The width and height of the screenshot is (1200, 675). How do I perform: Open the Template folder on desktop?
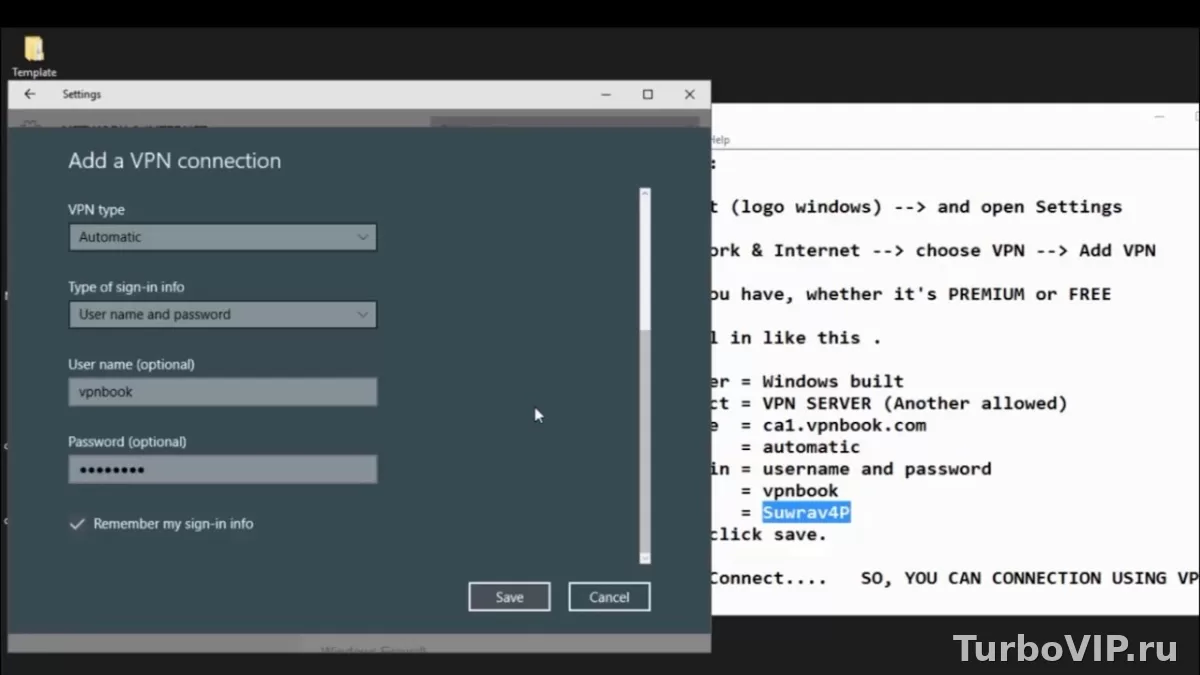click(x=34, y=56)
